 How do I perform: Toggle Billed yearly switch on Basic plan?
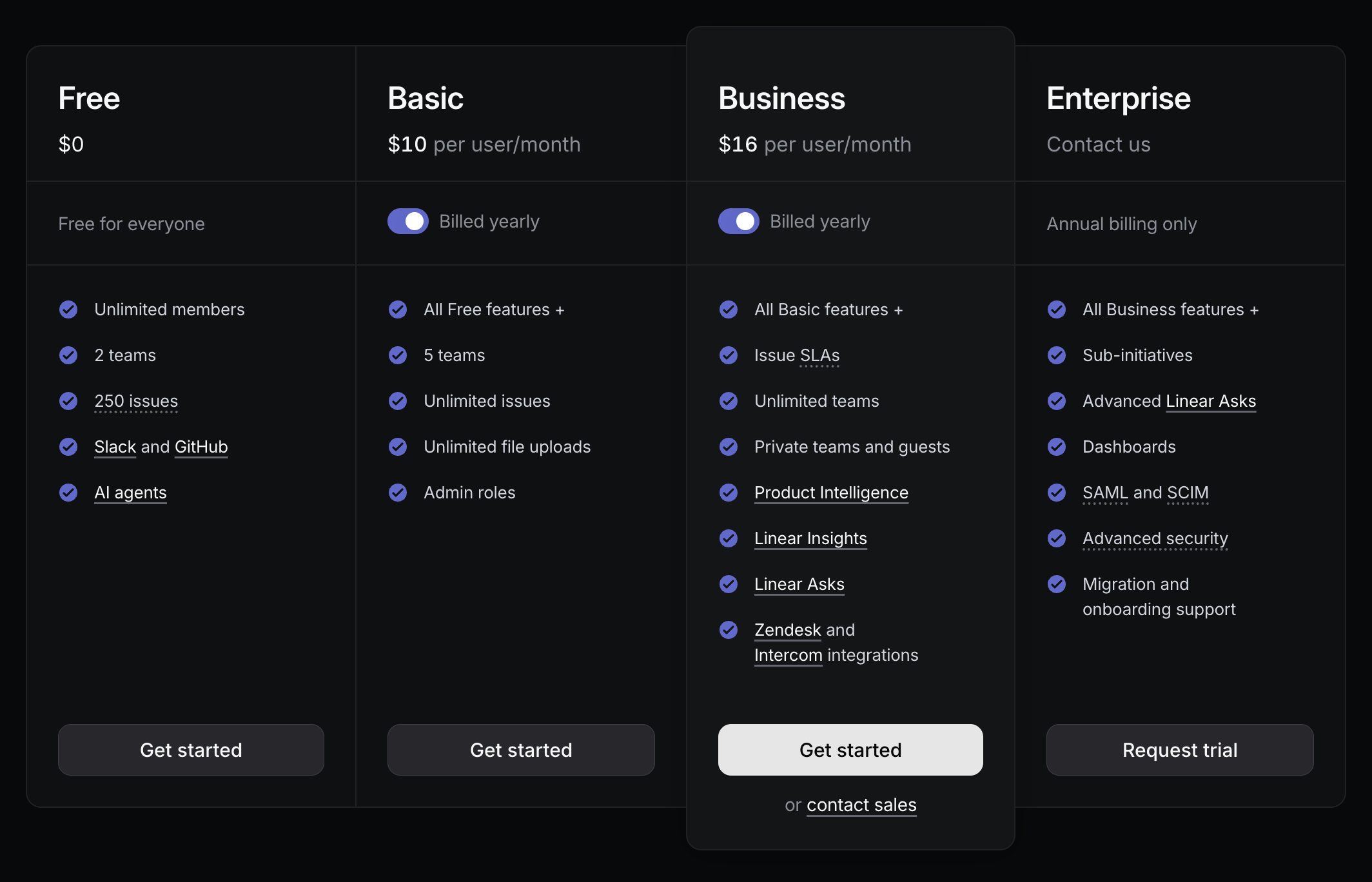[408, 221]
